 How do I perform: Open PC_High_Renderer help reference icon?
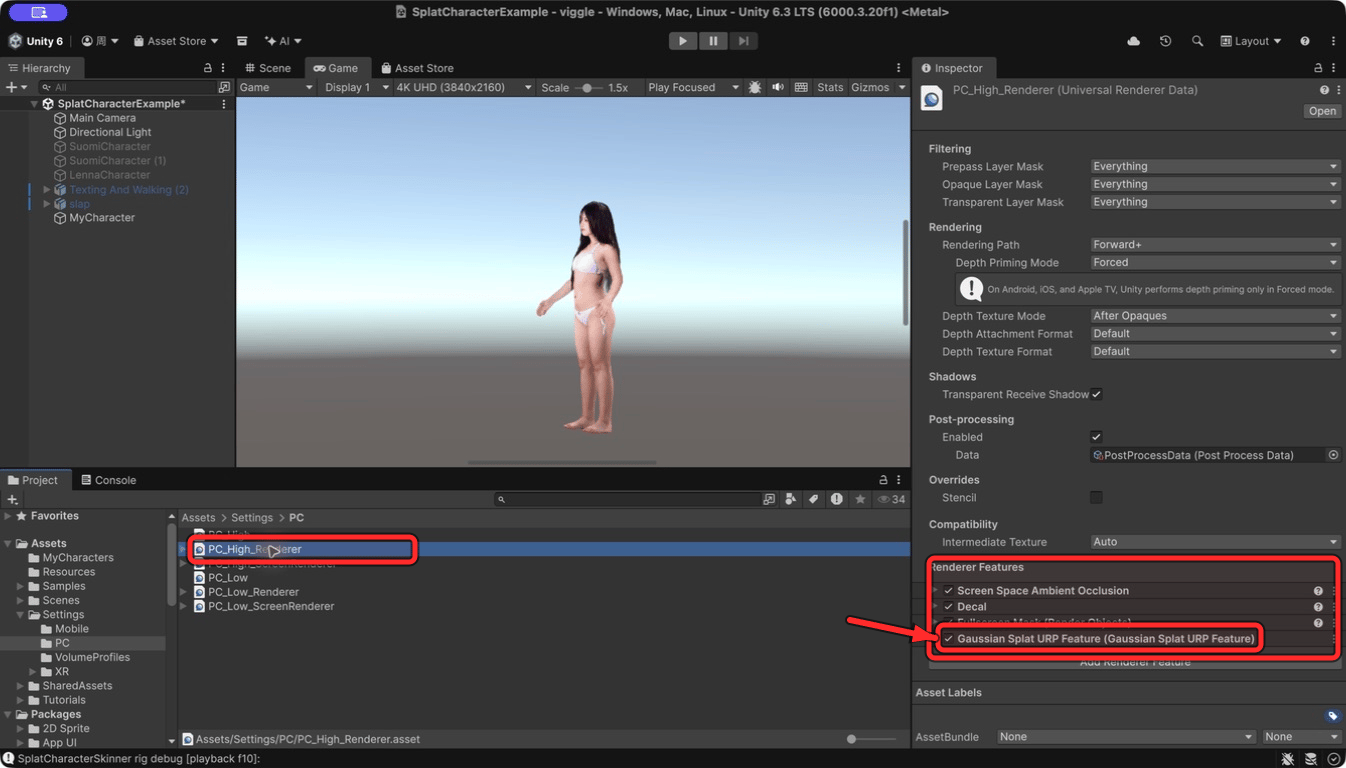point(1324,90)
